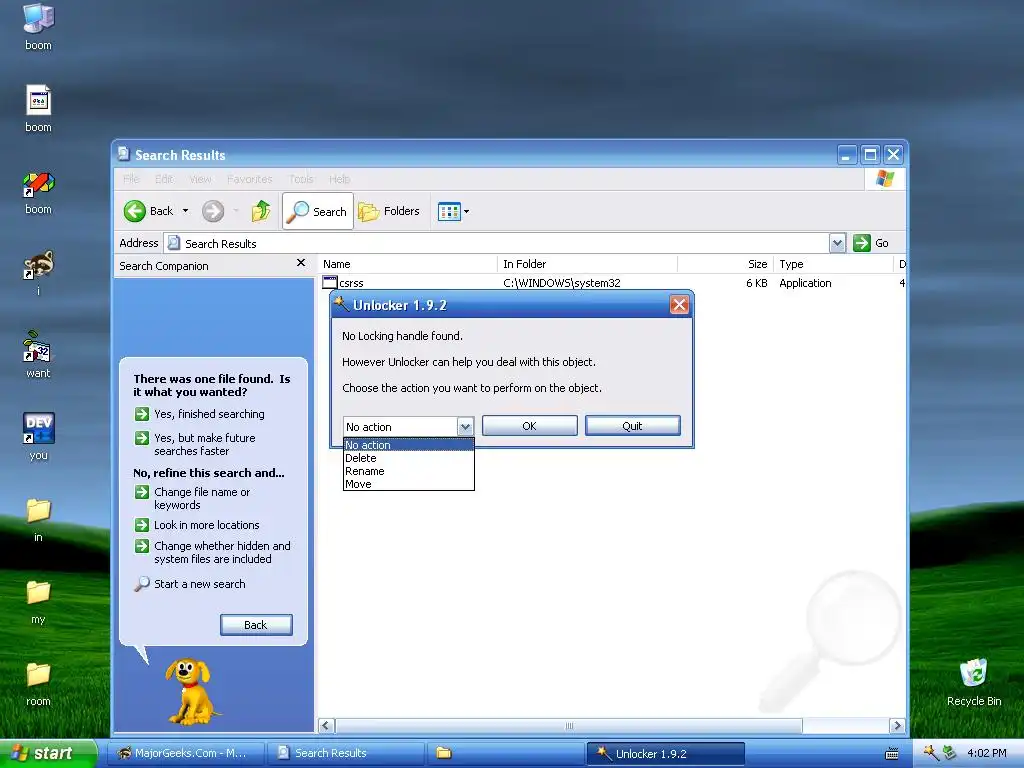Show the Folders pane

389,211
